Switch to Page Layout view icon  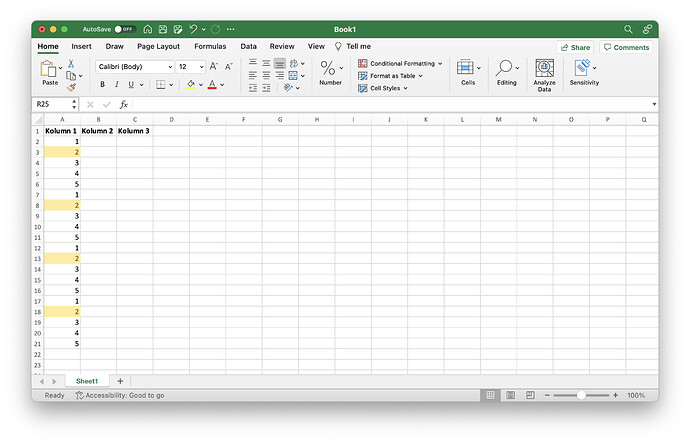click(510, 395)
